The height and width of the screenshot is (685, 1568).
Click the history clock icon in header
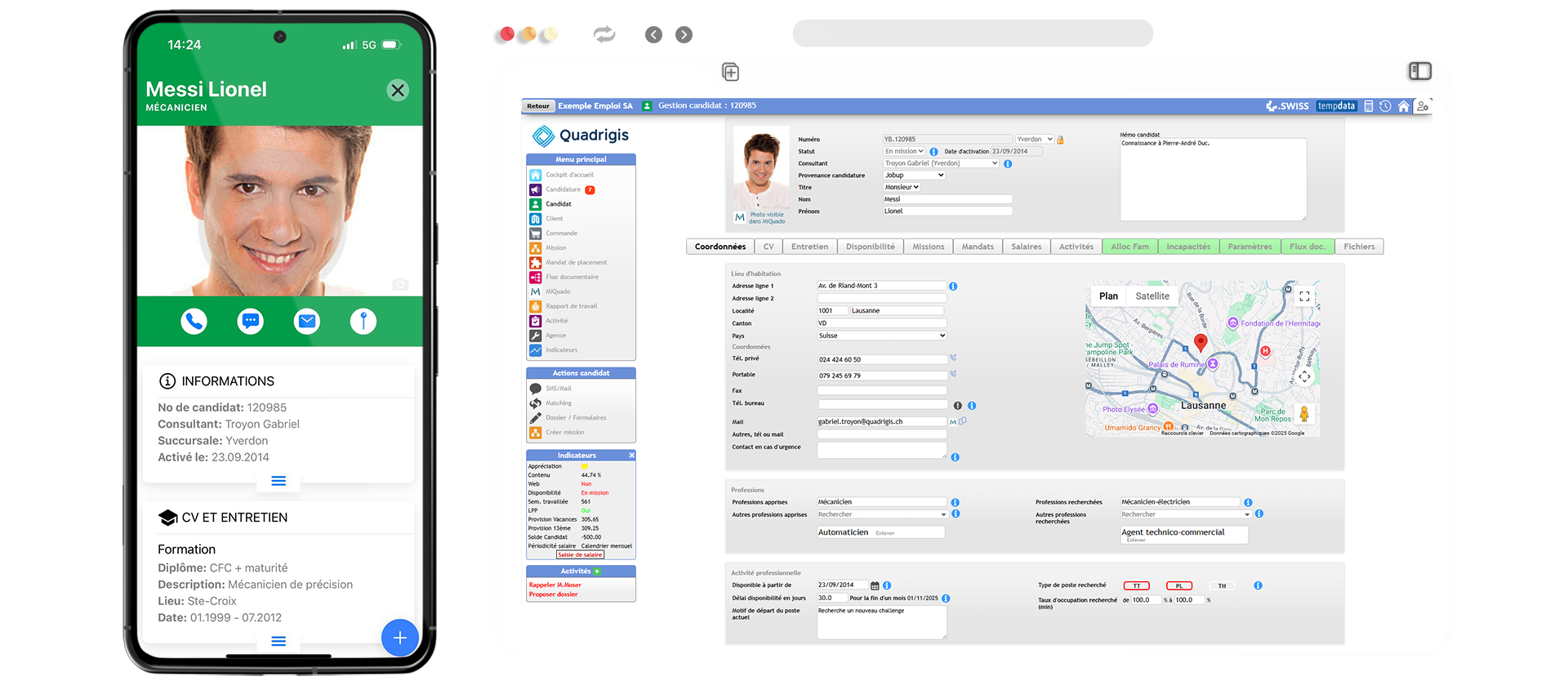point(1386,106)
